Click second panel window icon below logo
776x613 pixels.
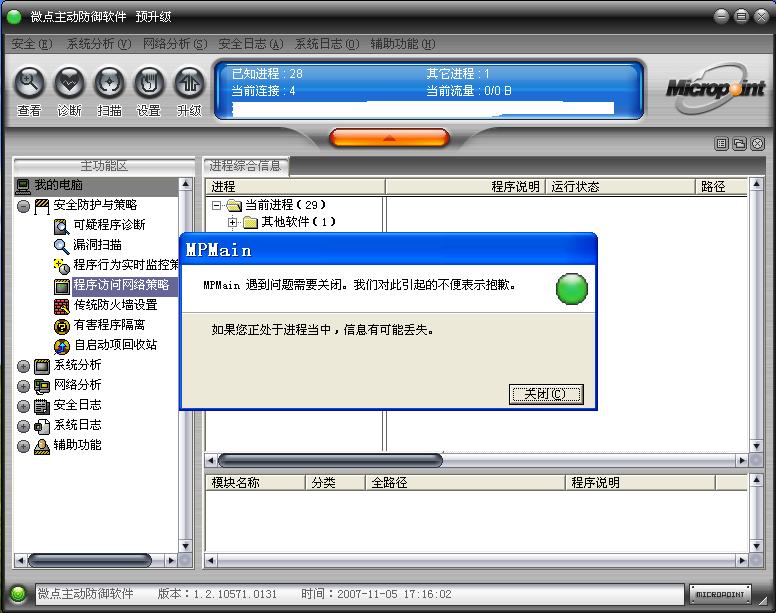tap(739, 144)
